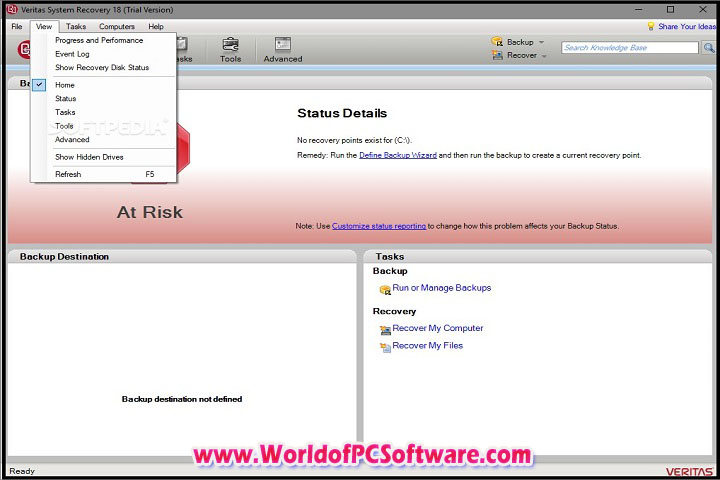The height and width of the screenshot is (480, 720).
Task: Select Tasks in the View dropdown
Action: [x=65, y=112]
